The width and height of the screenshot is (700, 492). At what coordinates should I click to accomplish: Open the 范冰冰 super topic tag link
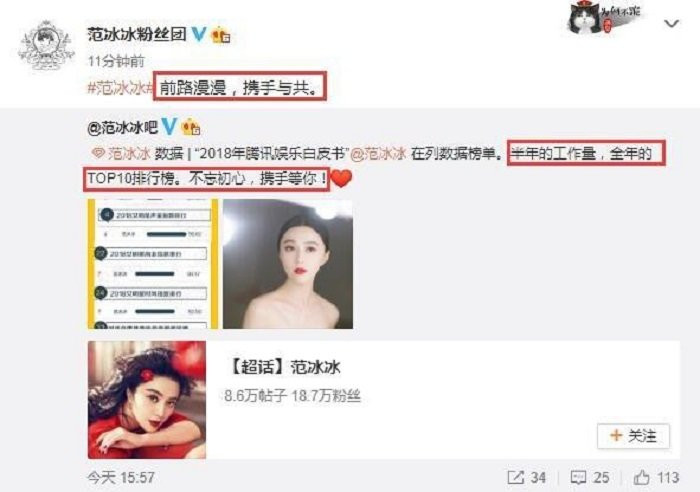point(121,154)
